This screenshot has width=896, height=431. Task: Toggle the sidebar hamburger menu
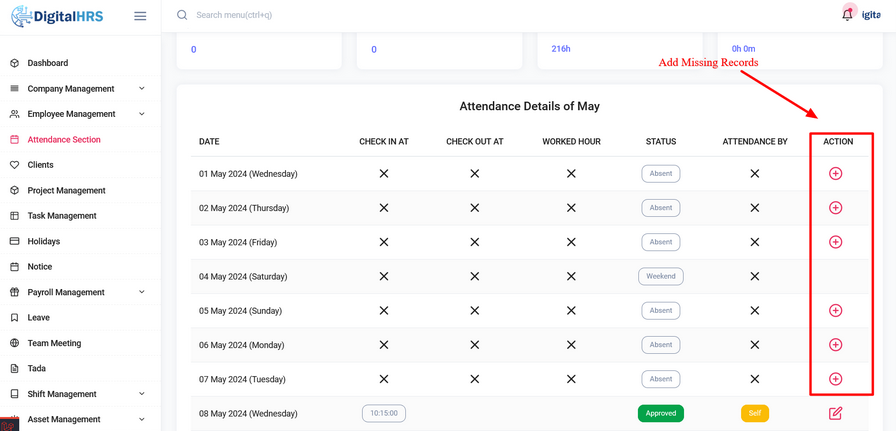pyautogui.click(x=140, y=16)
